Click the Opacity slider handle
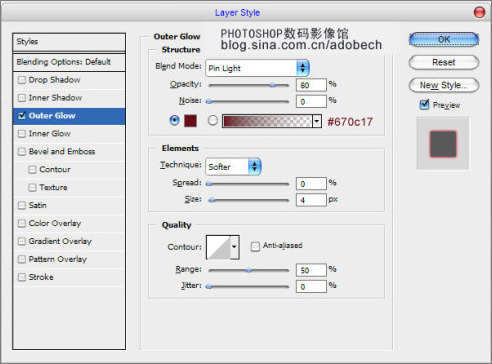Viewport: 492px width, 364px height. point(273,85)
